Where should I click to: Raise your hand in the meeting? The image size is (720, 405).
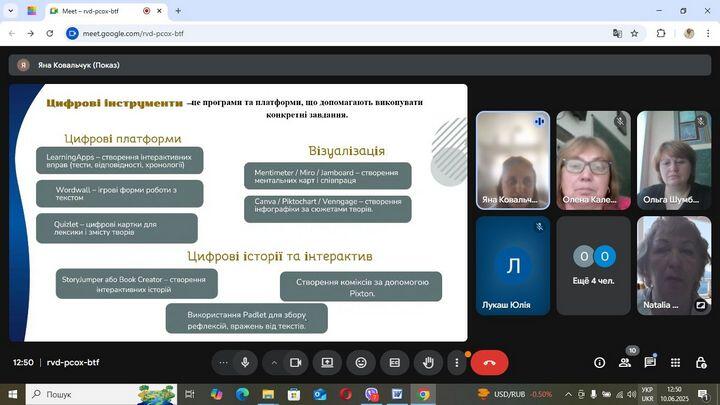coord(428,363)
